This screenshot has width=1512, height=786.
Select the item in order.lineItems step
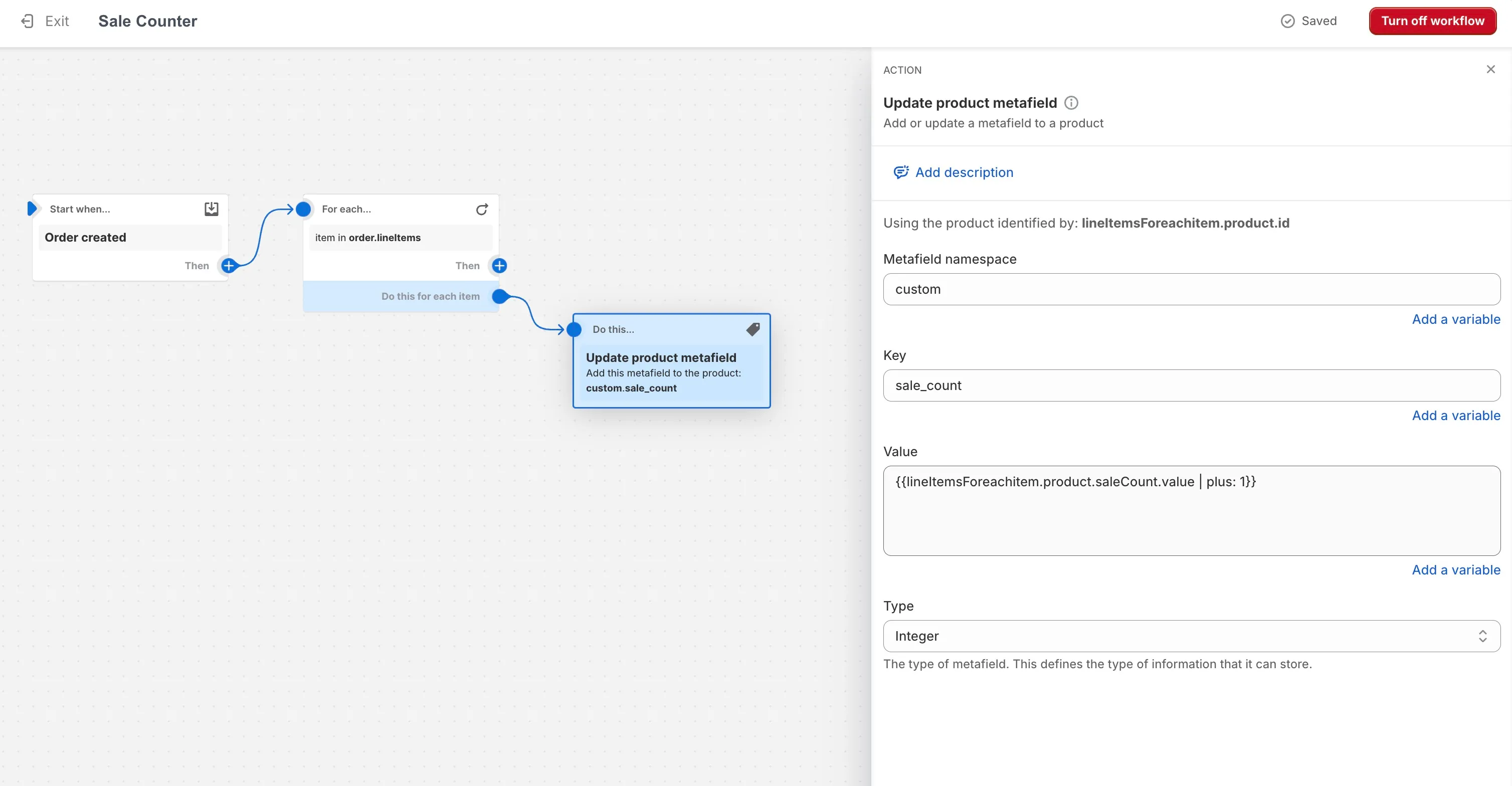click(401, 237)
